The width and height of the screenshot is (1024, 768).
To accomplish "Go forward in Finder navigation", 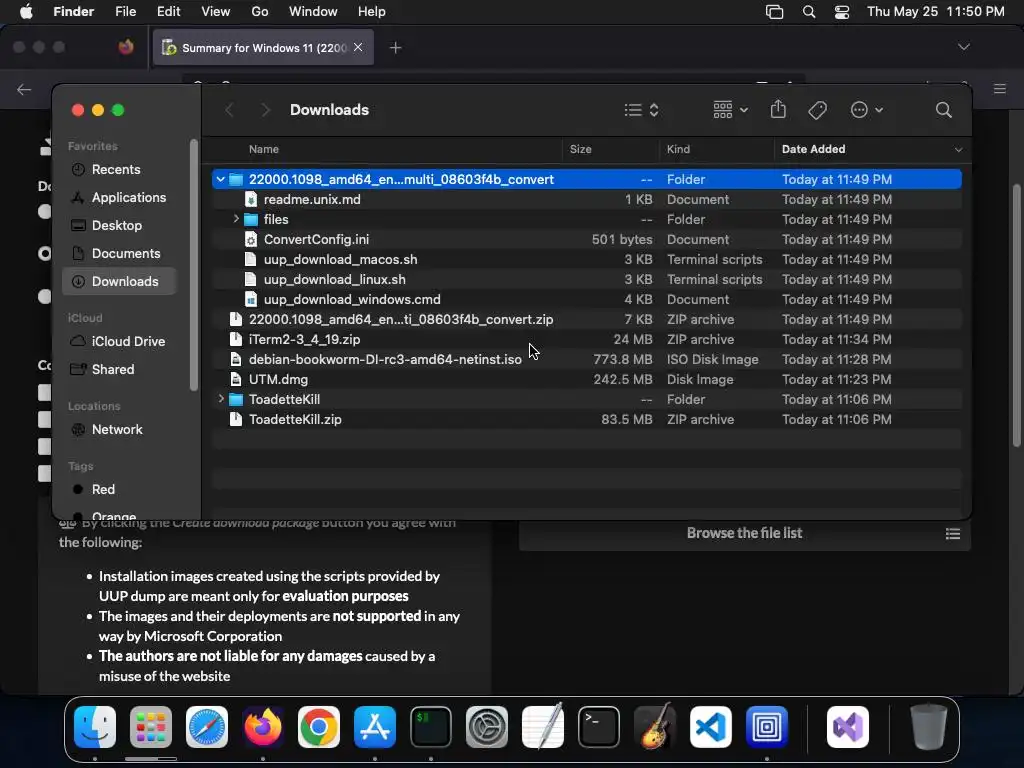I will (x=265, y=110).
